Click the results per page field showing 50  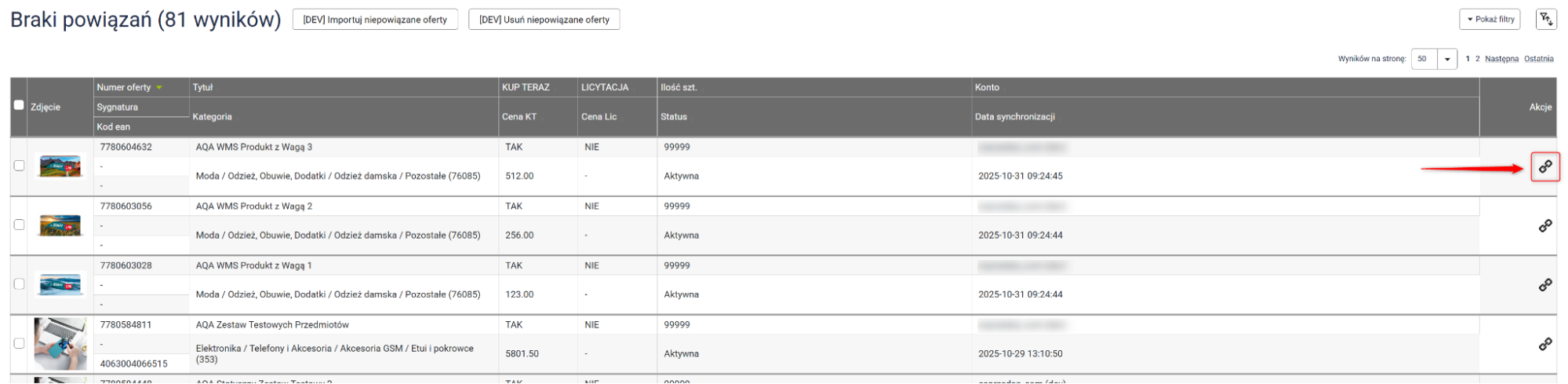[x=1424, y=59]
